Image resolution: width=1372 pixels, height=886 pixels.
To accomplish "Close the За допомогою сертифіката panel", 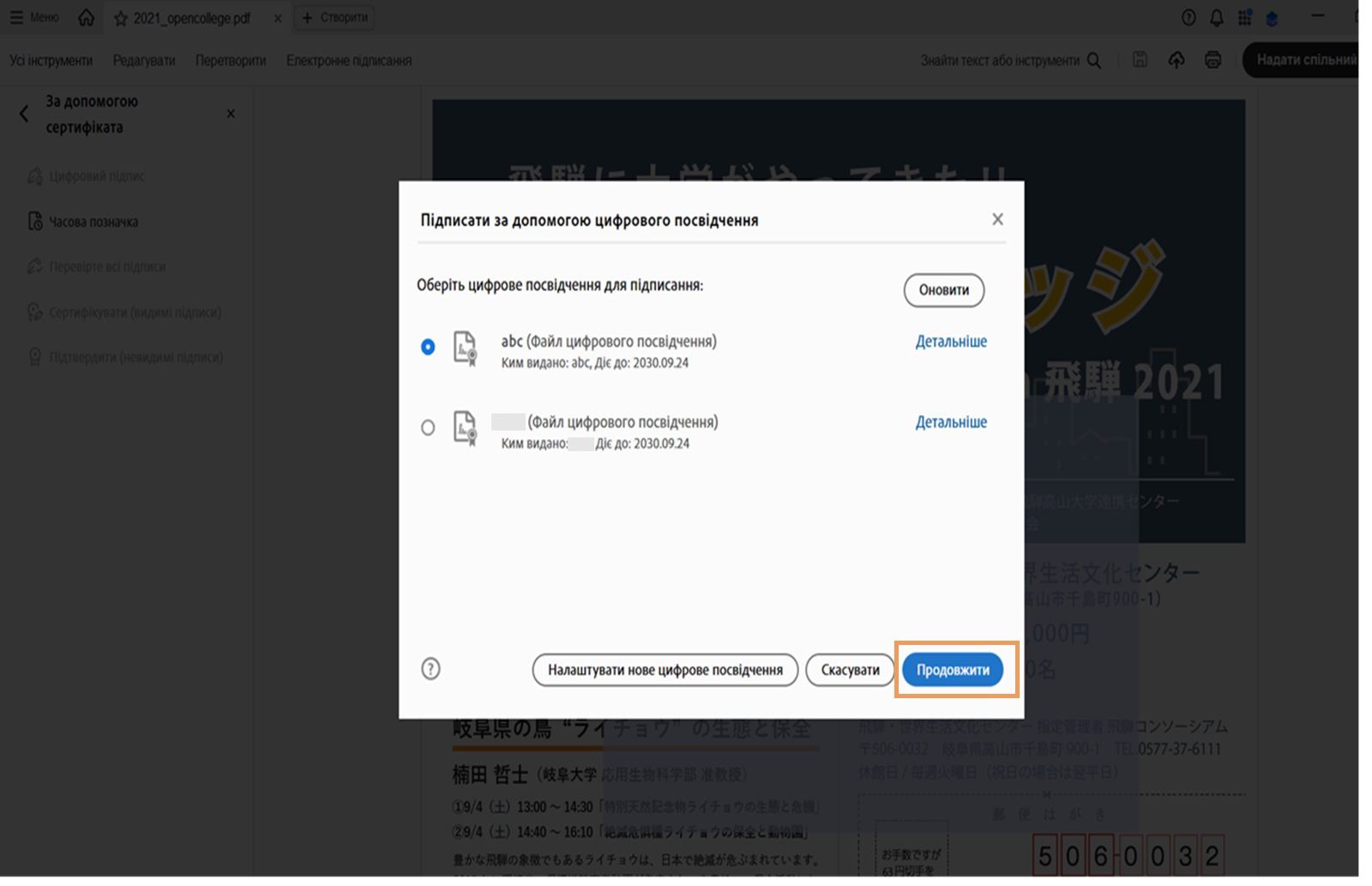I will (231, 114).
